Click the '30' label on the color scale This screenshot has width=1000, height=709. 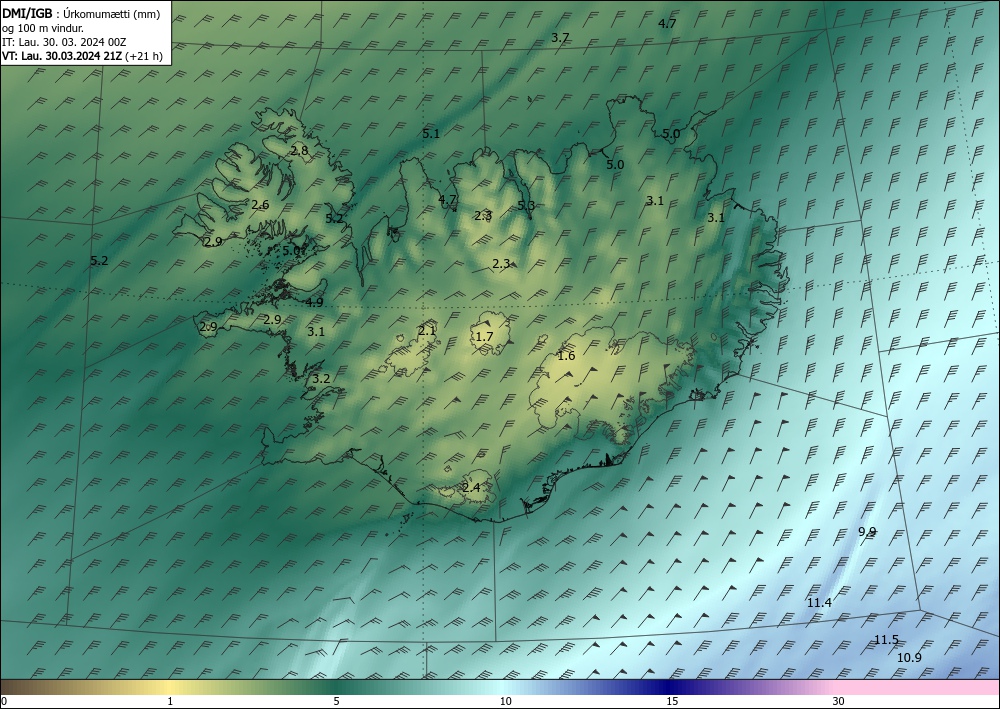pos(839,701)
